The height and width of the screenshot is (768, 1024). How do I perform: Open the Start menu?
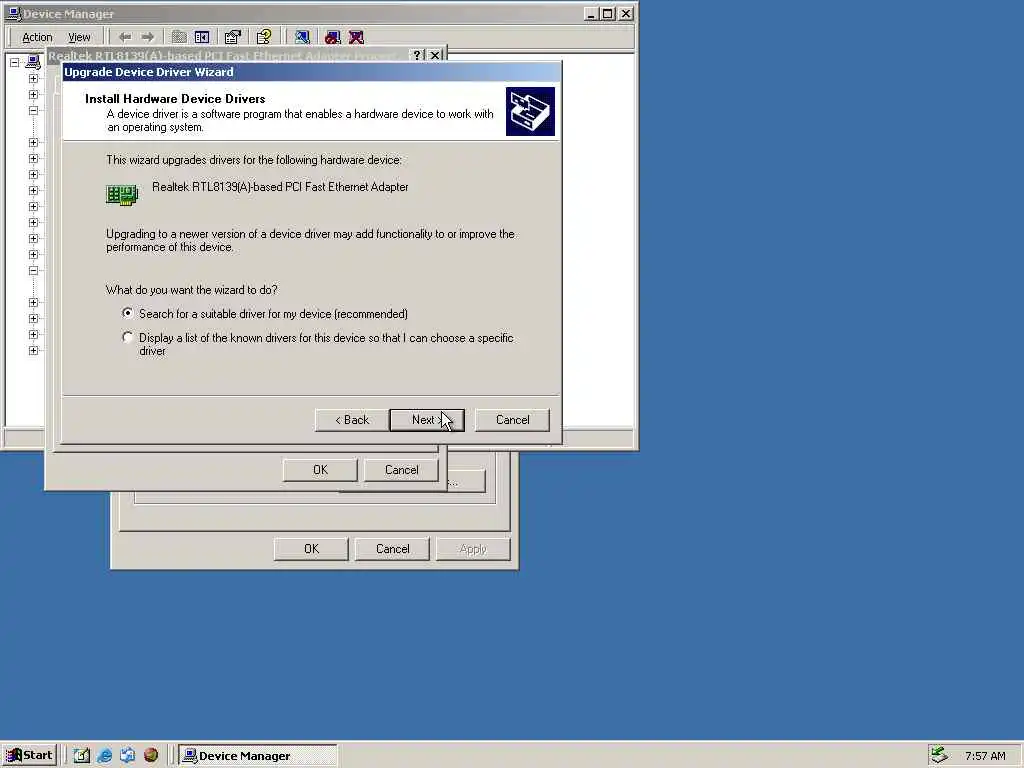(30, 755)
